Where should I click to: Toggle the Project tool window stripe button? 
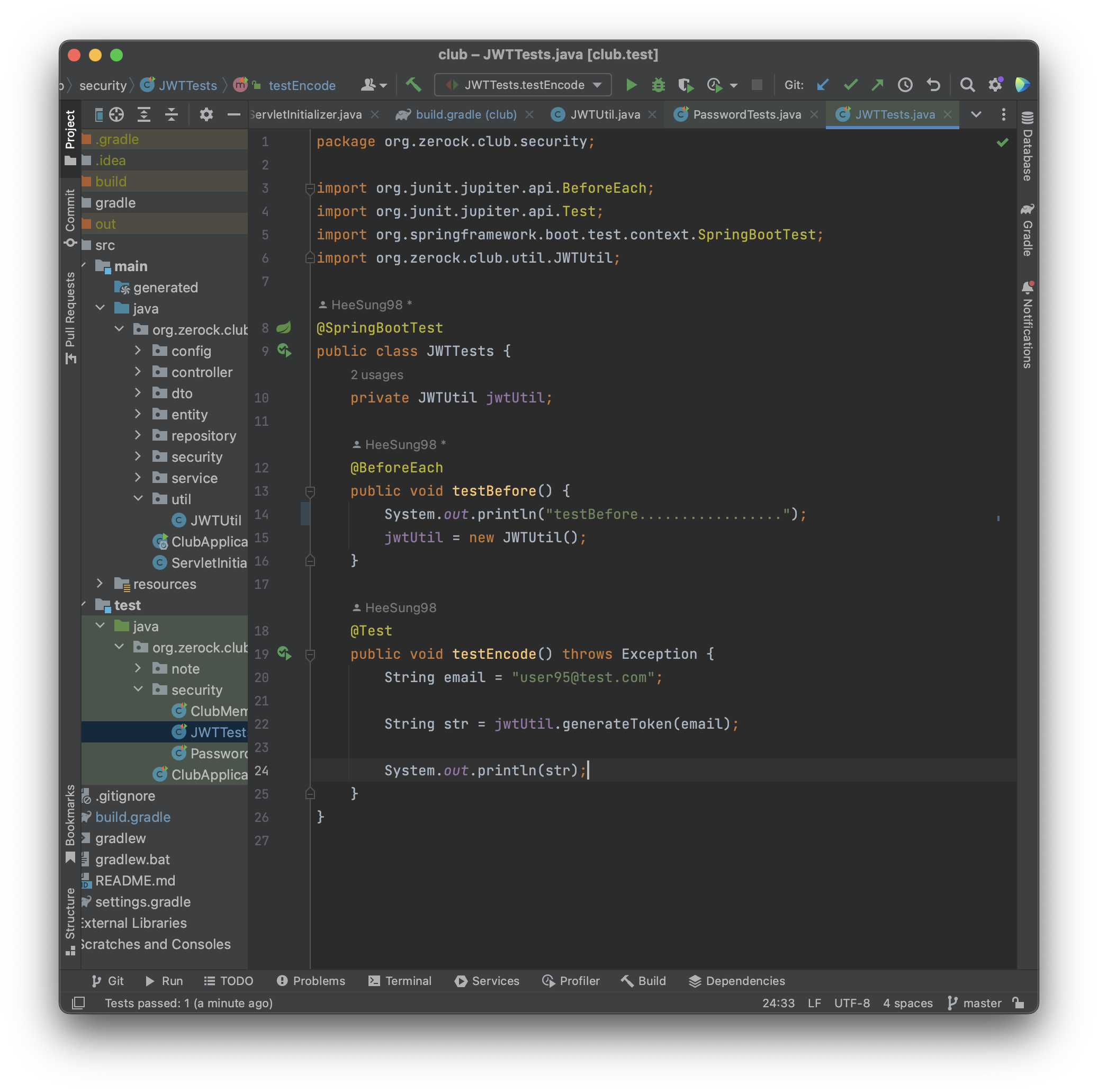tap(70, 138)
